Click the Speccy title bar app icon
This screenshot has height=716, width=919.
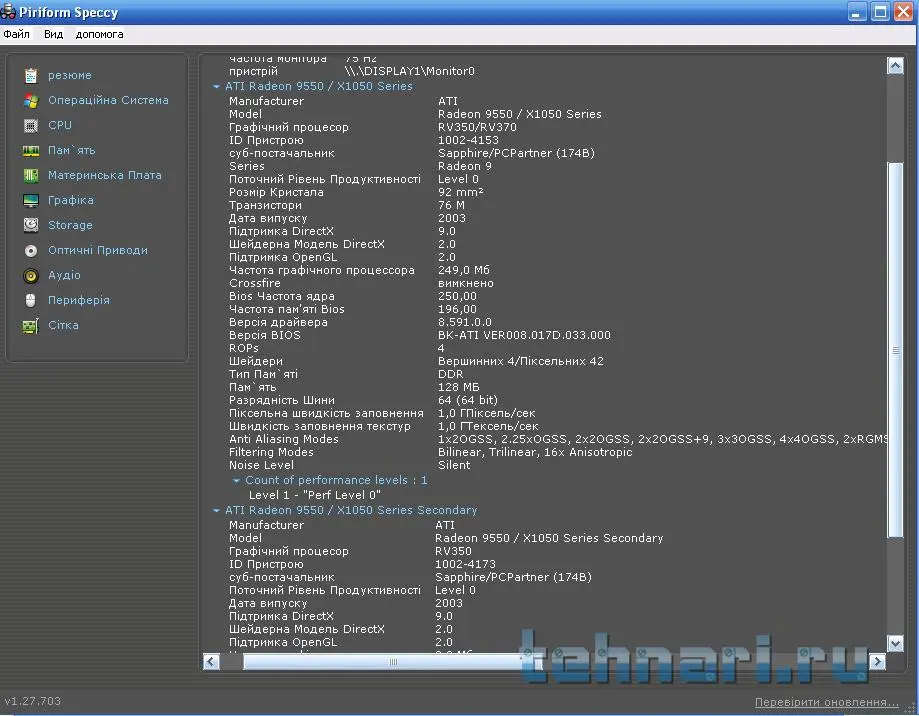point(8,12)
